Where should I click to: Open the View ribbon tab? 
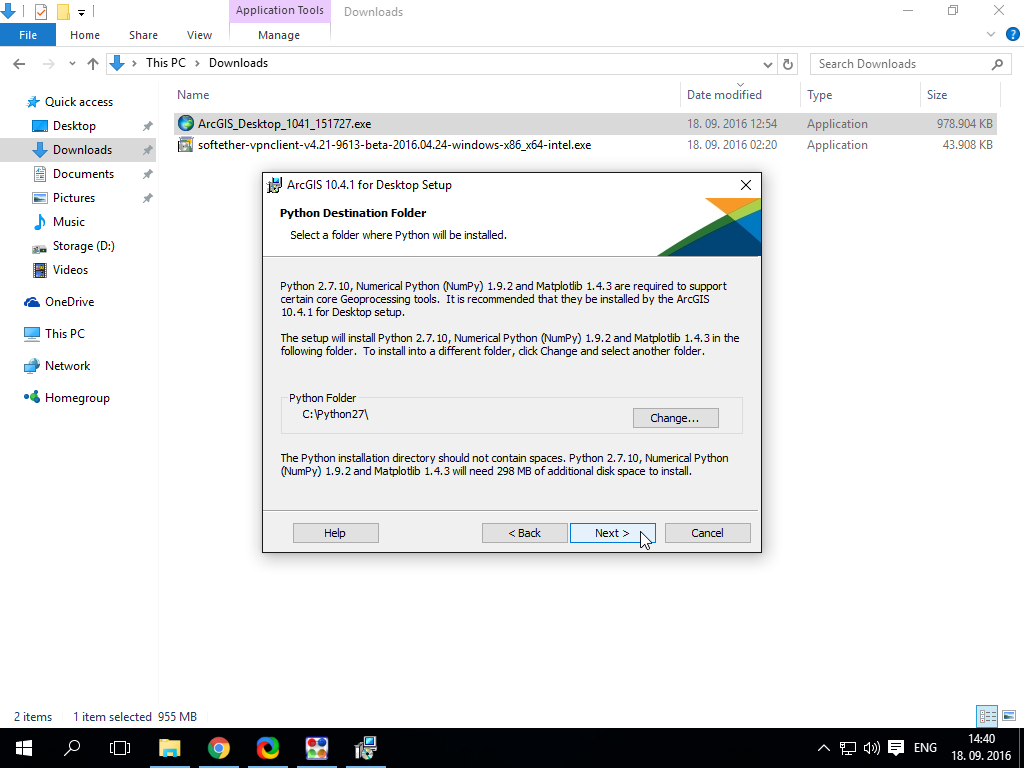(x=199, y=35)
